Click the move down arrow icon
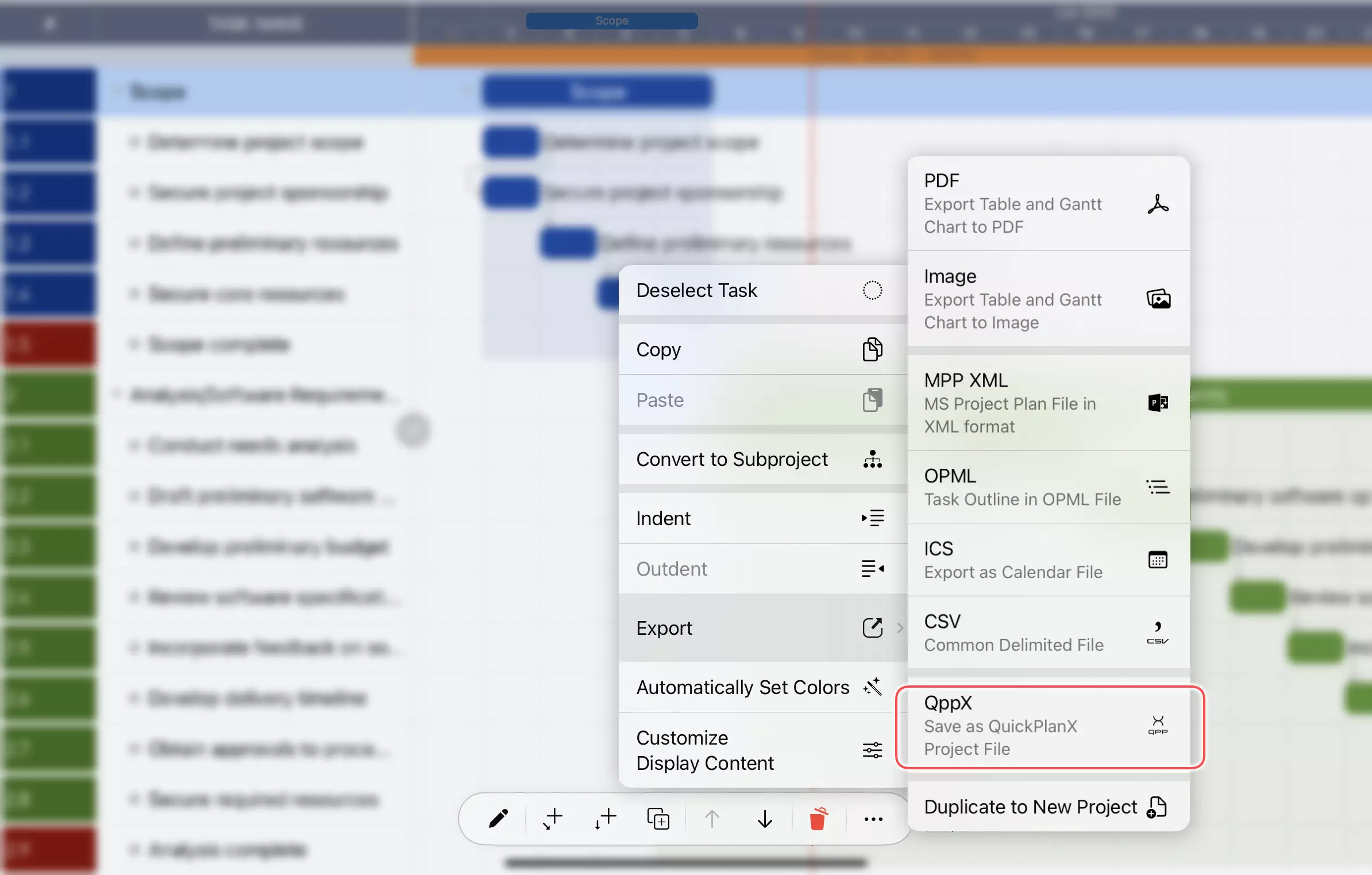The width and height of the screenshot is (1372, 875). tap(765, 819)
